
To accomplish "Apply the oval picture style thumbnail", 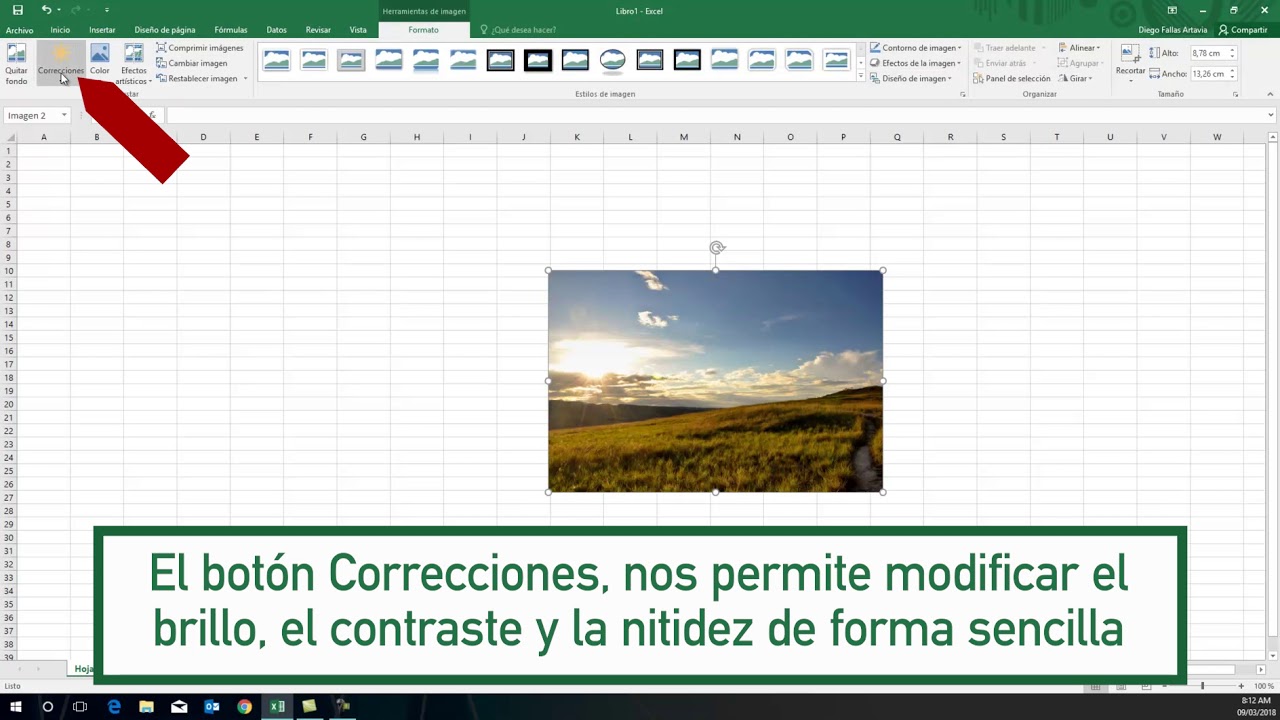I will pyautogui.click(x=613, y=61).
